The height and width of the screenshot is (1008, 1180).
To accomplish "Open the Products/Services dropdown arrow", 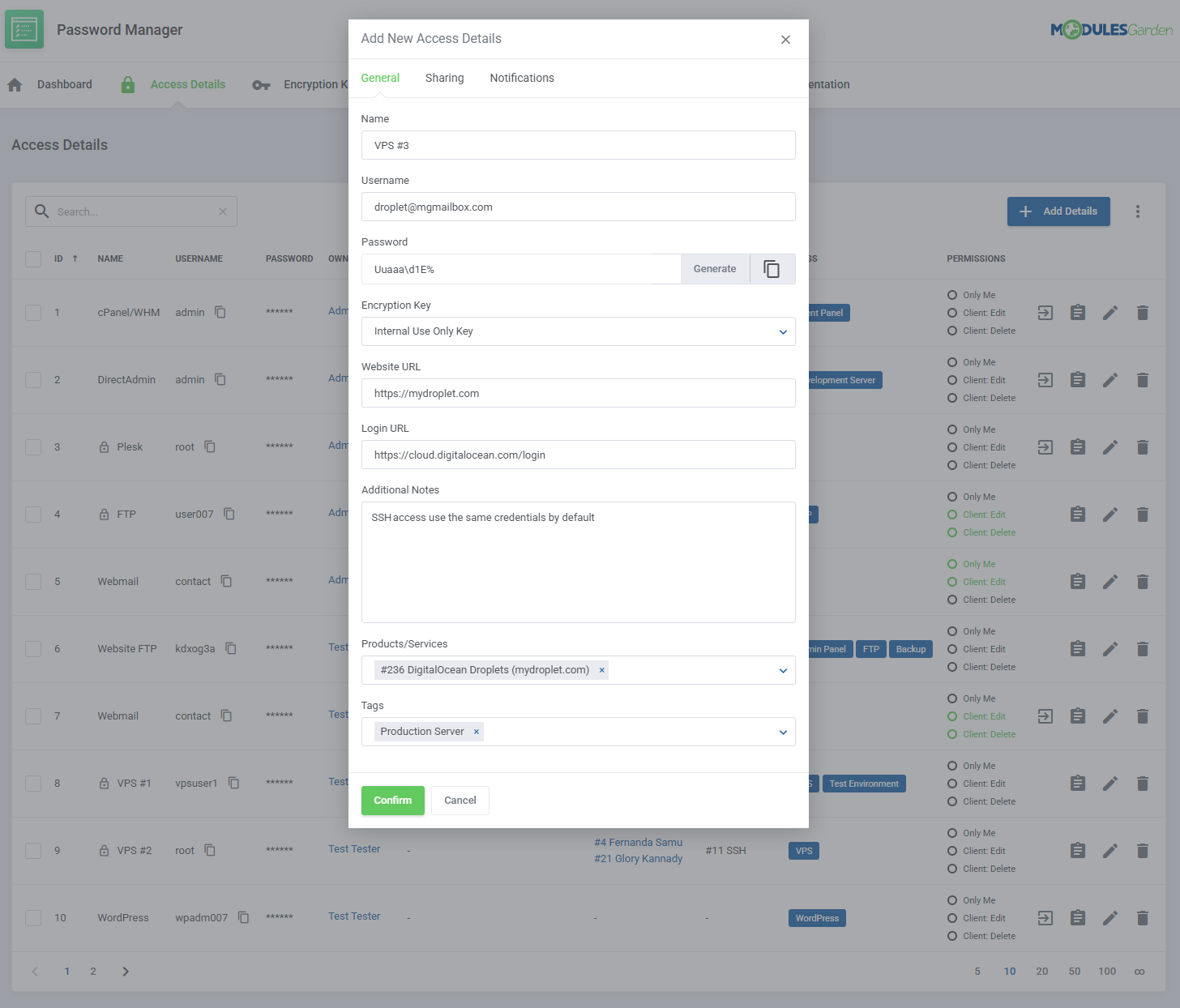I will pos(782,670).
